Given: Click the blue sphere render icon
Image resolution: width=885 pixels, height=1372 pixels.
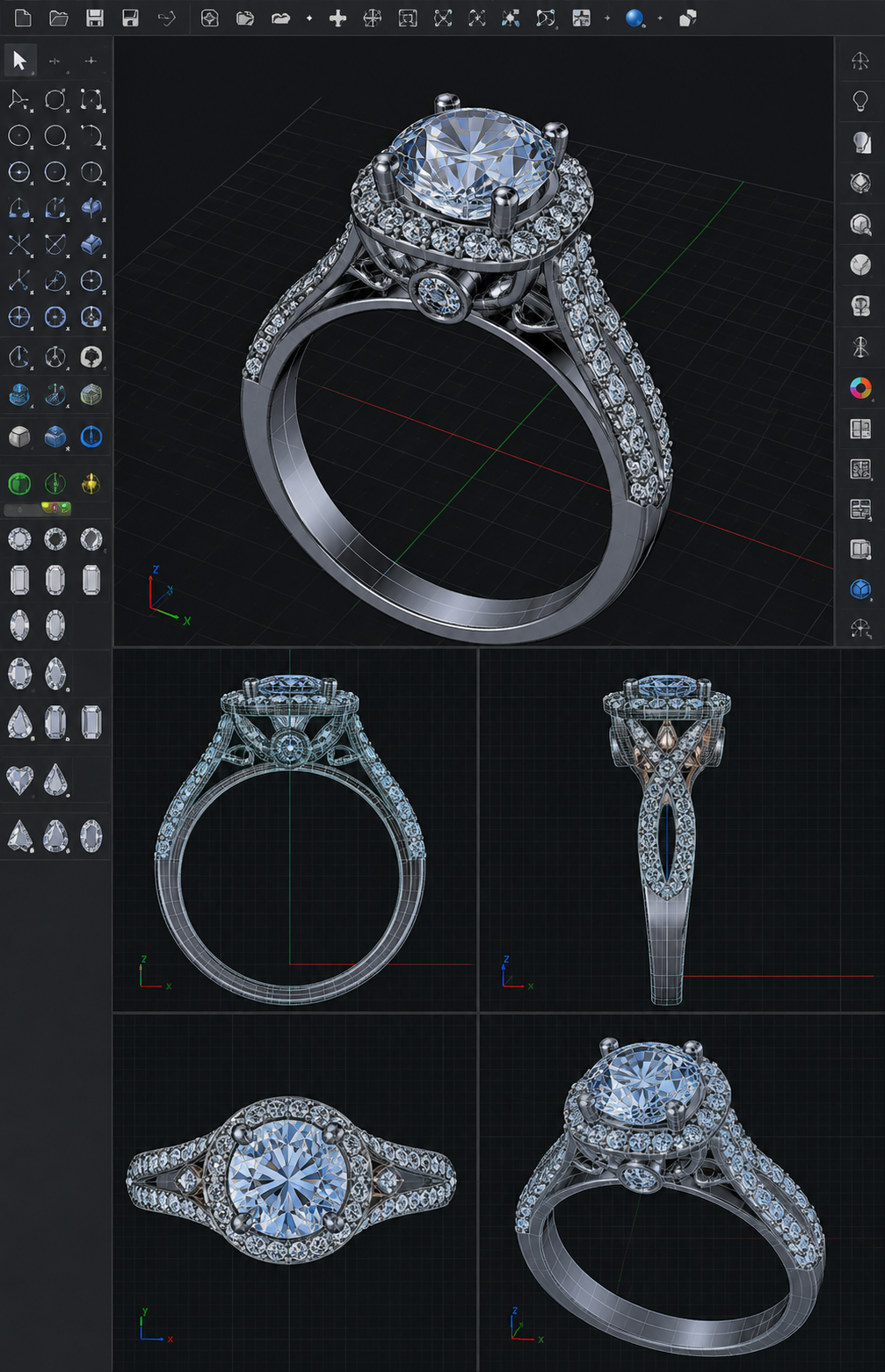Looking at the screenshot, I should coord(635,18).
